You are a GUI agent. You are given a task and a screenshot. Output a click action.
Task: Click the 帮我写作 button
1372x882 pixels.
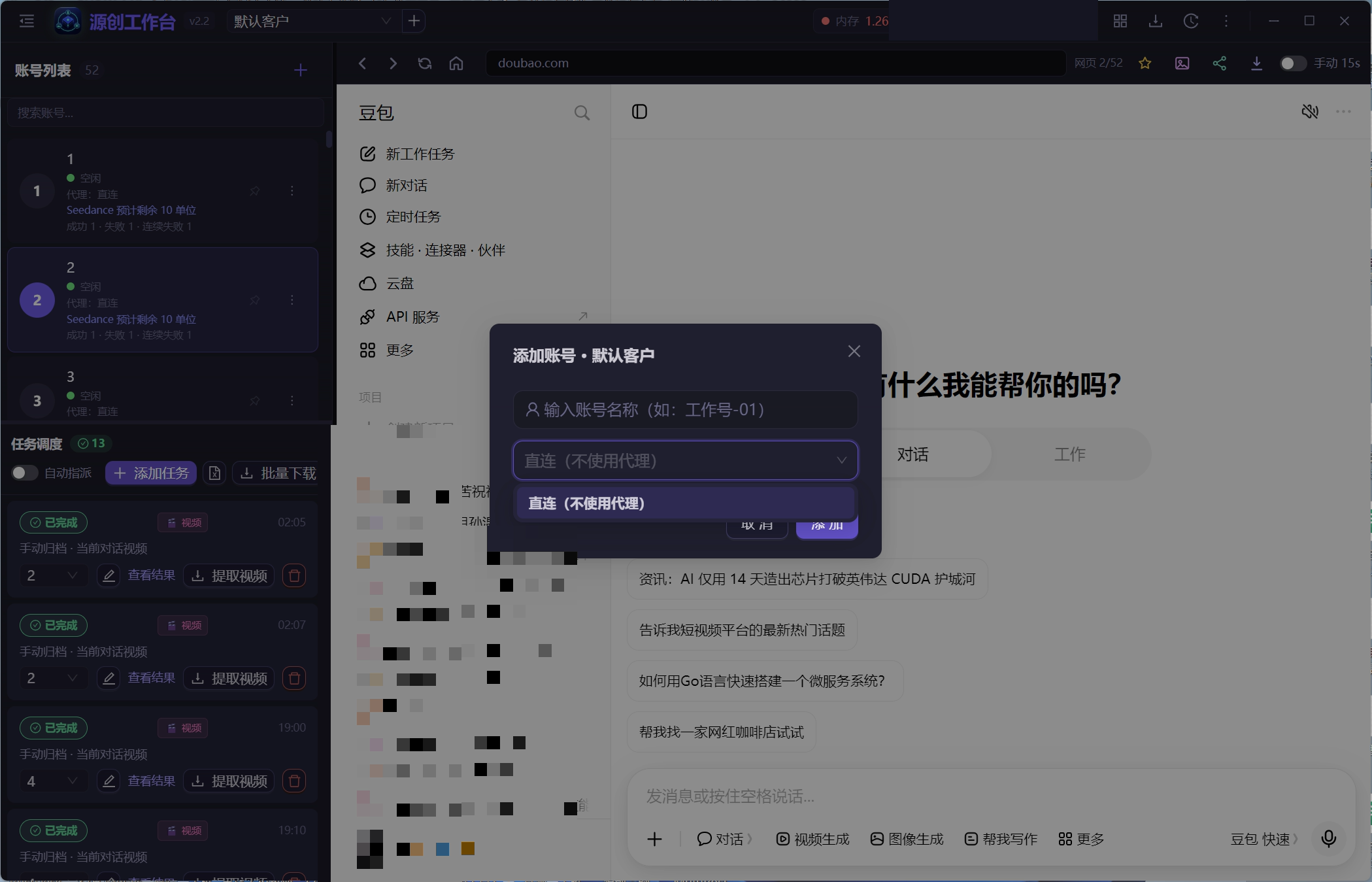[x=1001, y=839]
